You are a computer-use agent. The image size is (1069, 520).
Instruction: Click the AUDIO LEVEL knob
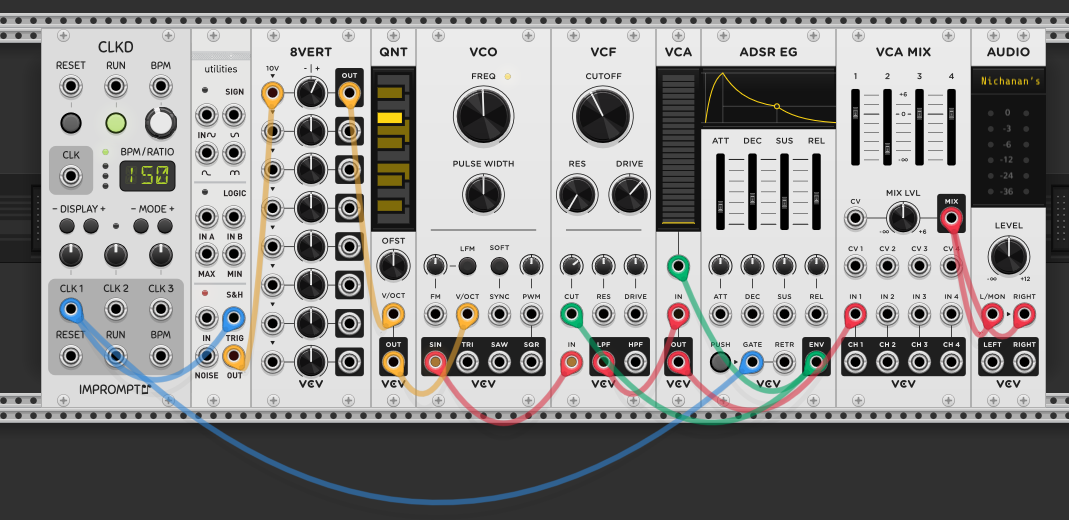pyautogui.click(x=1008, y=256)
